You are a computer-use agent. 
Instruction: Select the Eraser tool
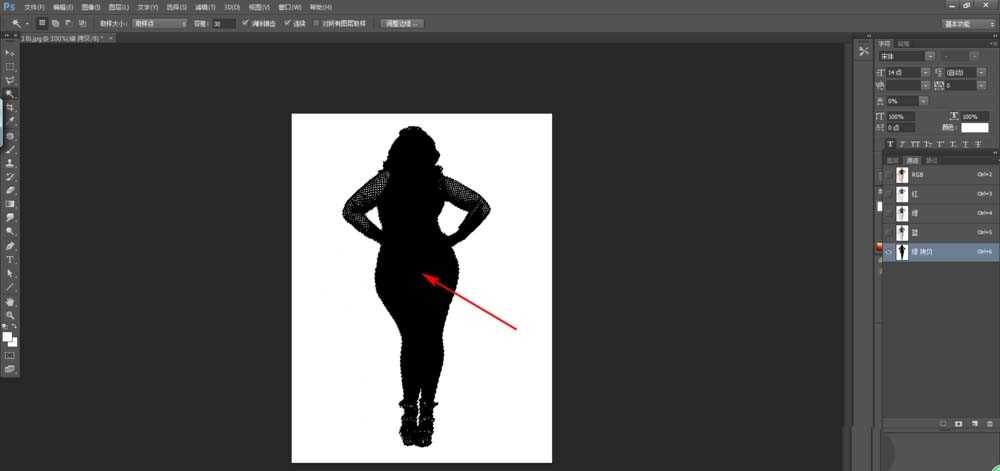tap(10, 189)
